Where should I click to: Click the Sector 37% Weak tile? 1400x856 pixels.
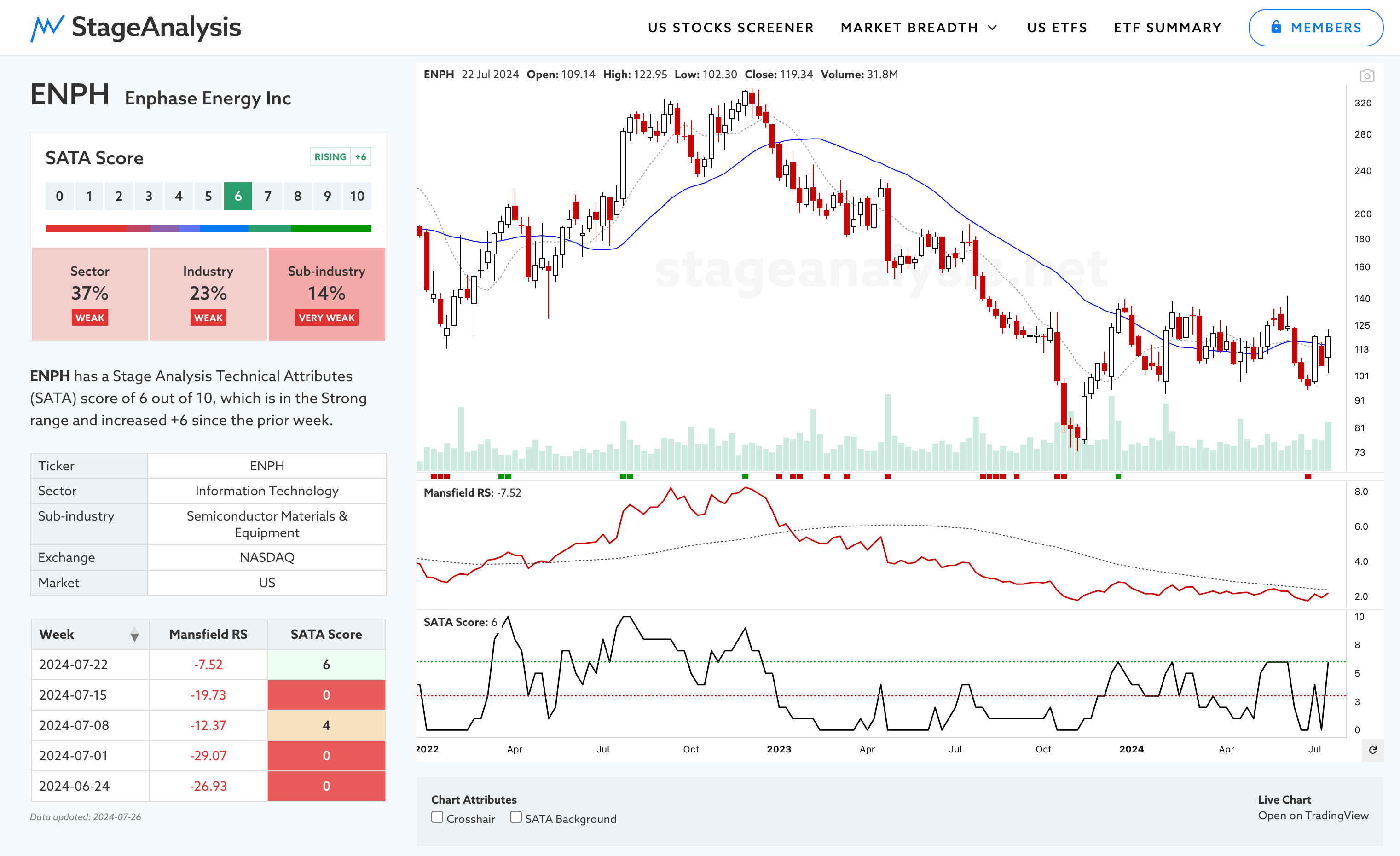tap(90, 294)
